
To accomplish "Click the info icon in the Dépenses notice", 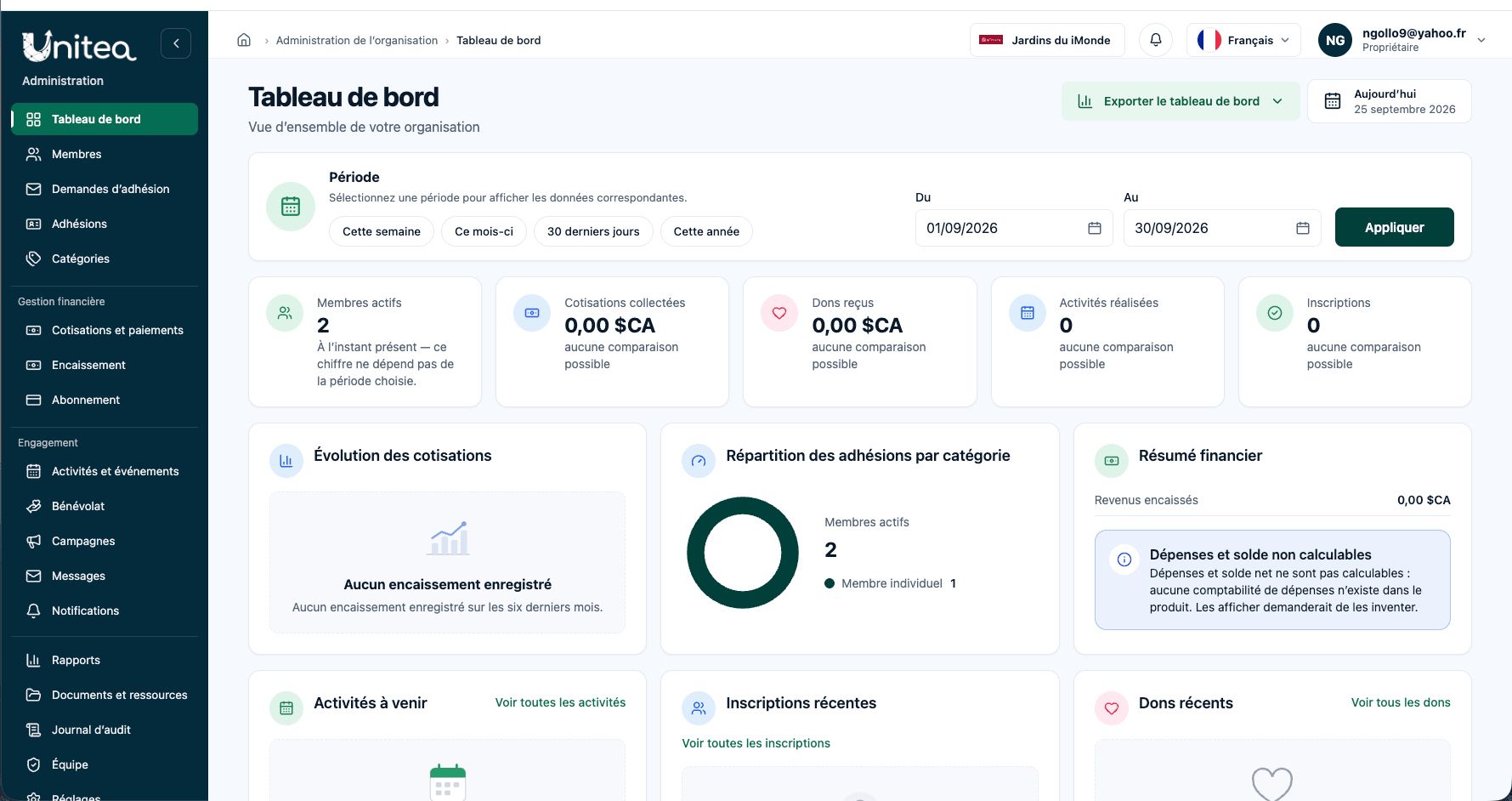I will pyautogui.click(x=1124, y=560).
